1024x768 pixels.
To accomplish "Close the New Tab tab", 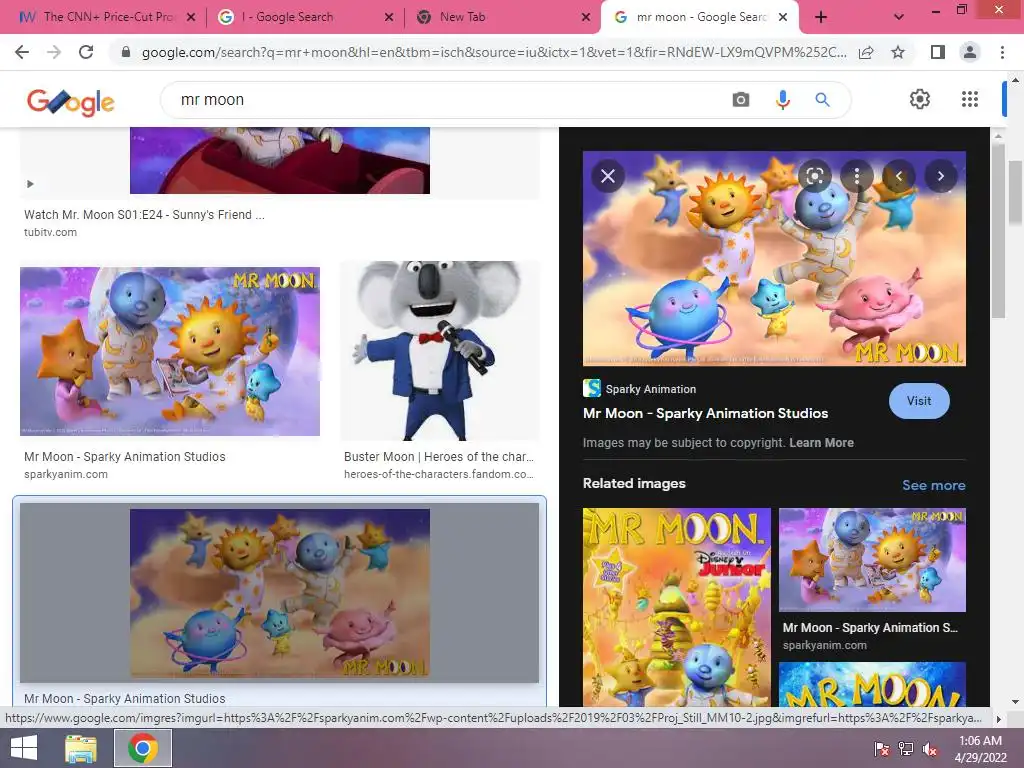I will coord(586,17).
